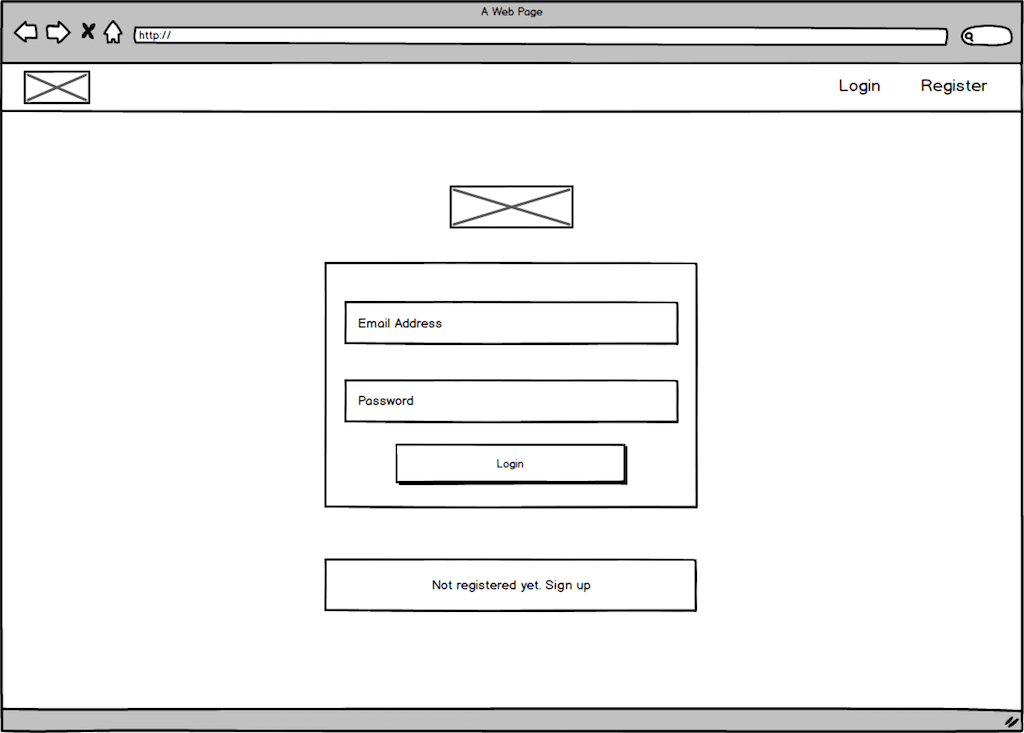
Task: Select the site logo image placeholder
Action: [x=56, y=86]
